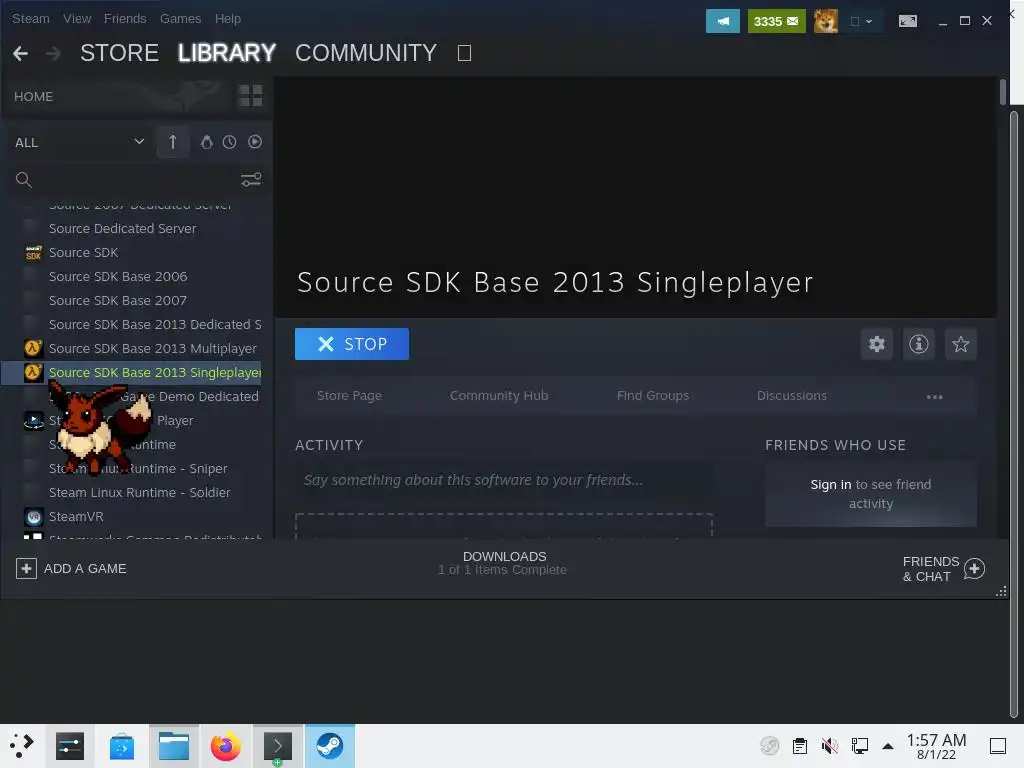This screenshot has height=768, width=1024.
Task: Select Source SDK Base 2007
Action: [118, 301]
